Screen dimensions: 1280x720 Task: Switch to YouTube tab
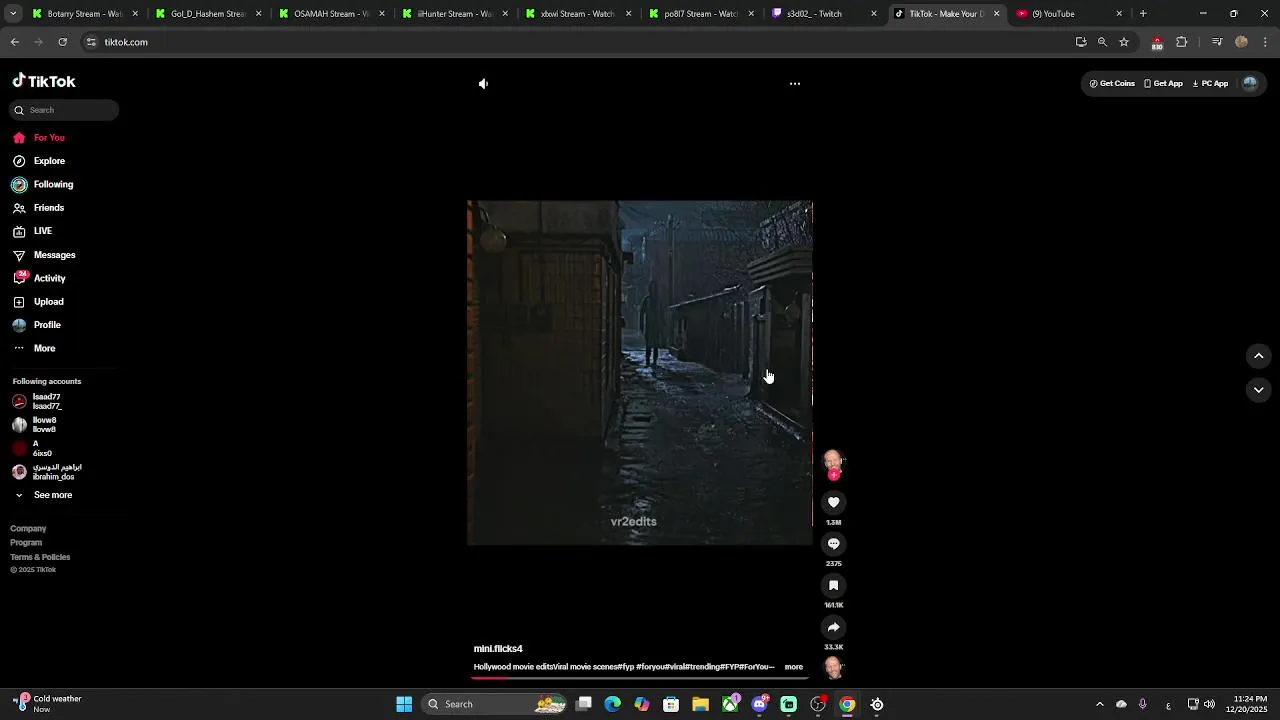click(1070, 14)
